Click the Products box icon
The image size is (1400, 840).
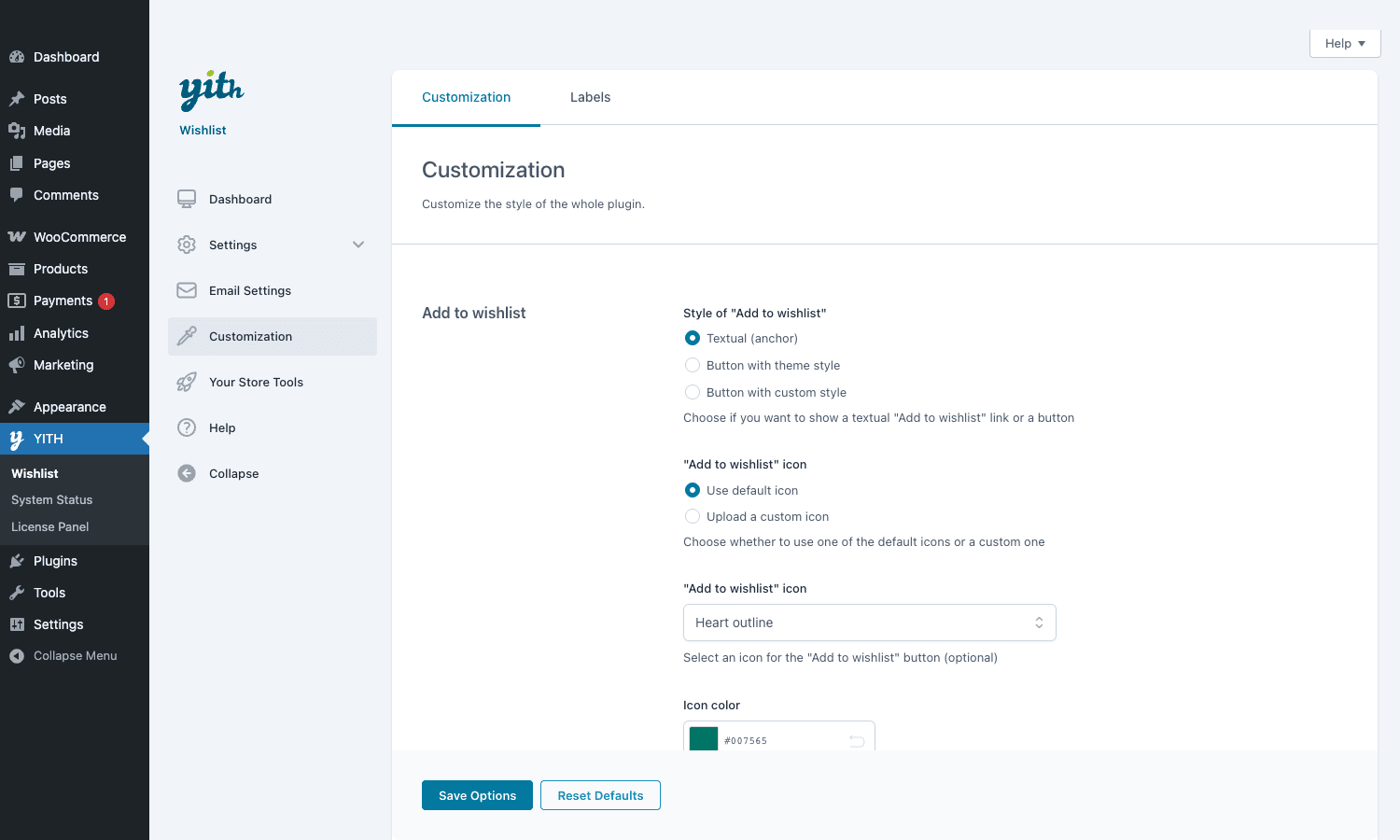17,269
